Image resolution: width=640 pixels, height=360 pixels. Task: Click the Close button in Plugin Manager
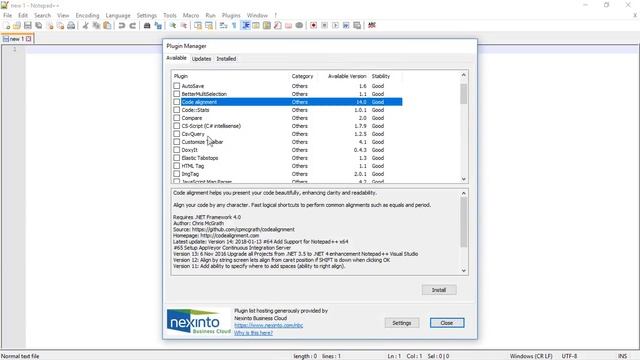tap(447, 323)
